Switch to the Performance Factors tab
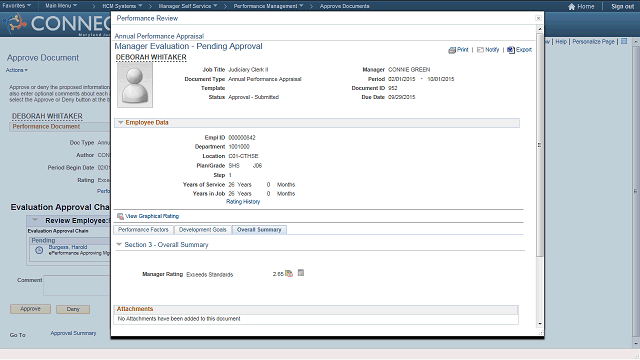 143,230
